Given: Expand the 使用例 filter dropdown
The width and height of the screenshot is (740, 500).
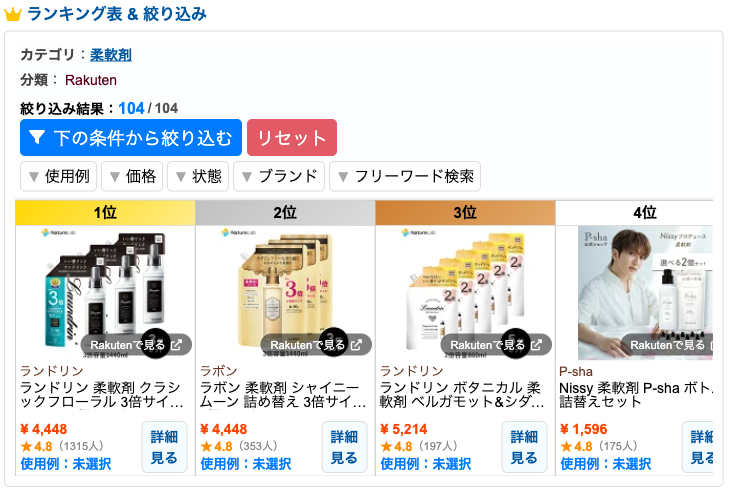Looking at the screenshot, I should pos(59,176).
